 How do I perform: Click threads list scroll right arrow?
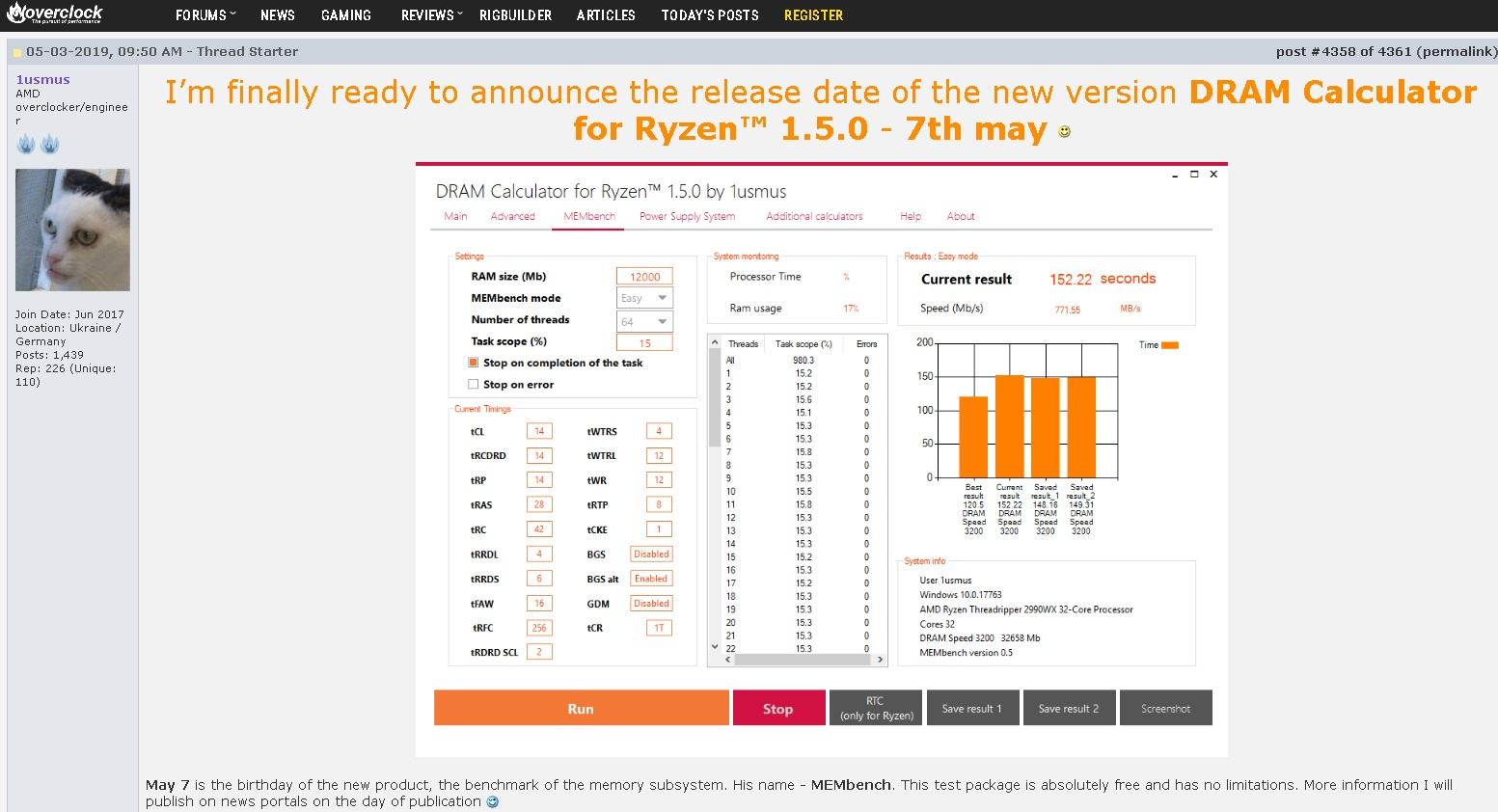880,660
